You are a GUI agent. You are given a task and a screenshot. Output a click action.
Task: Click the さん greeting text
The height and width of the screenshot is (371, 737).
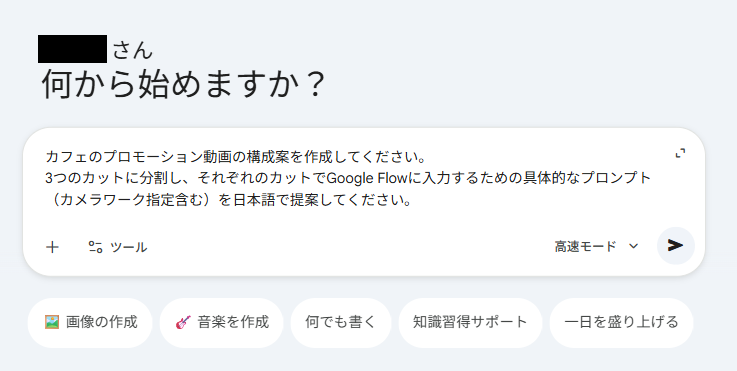pyautogui.click(x=133, y=50)
